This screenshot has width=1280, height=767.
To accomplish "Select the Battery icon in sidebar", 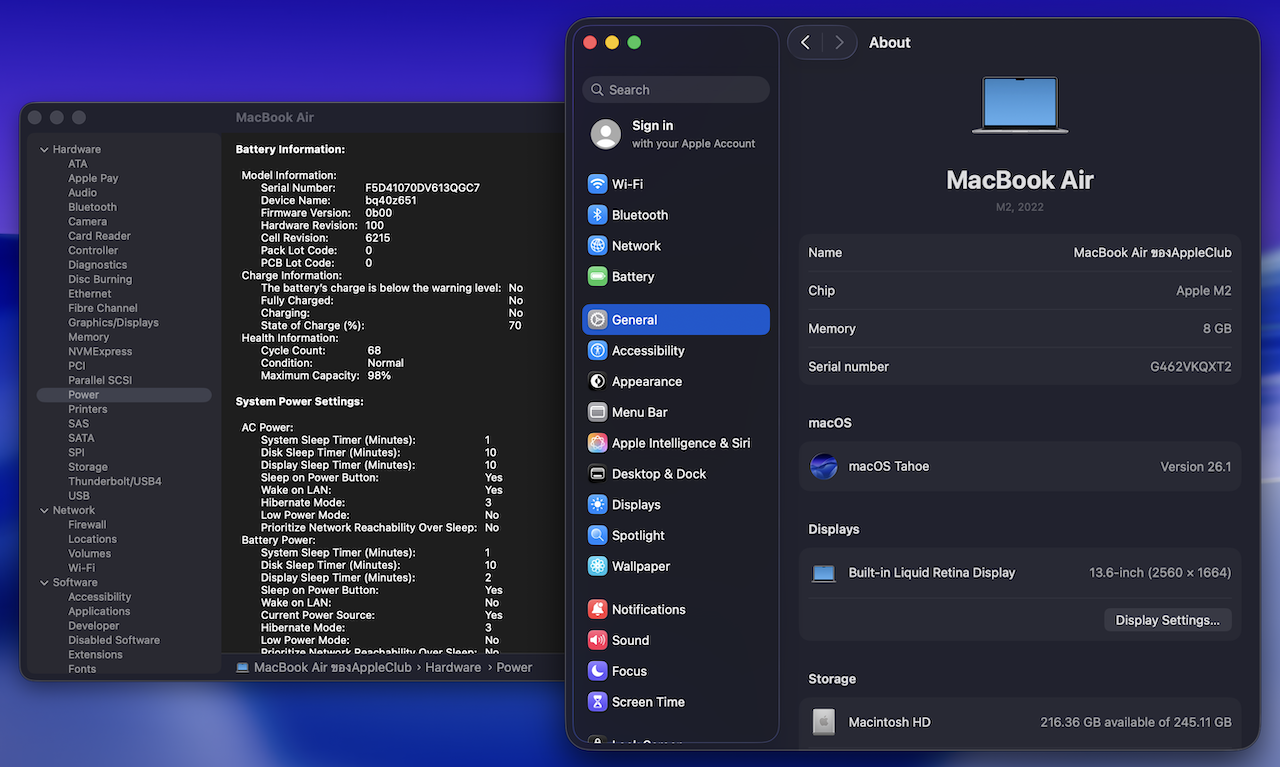I will click(x=597, y=277).
